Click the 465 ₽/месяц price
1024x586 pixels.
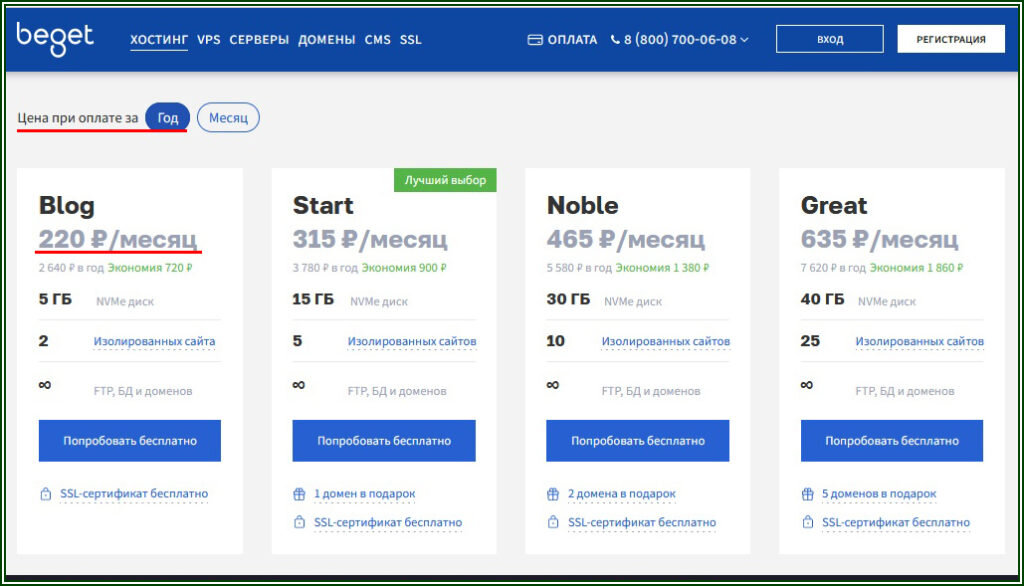[626, 239]
